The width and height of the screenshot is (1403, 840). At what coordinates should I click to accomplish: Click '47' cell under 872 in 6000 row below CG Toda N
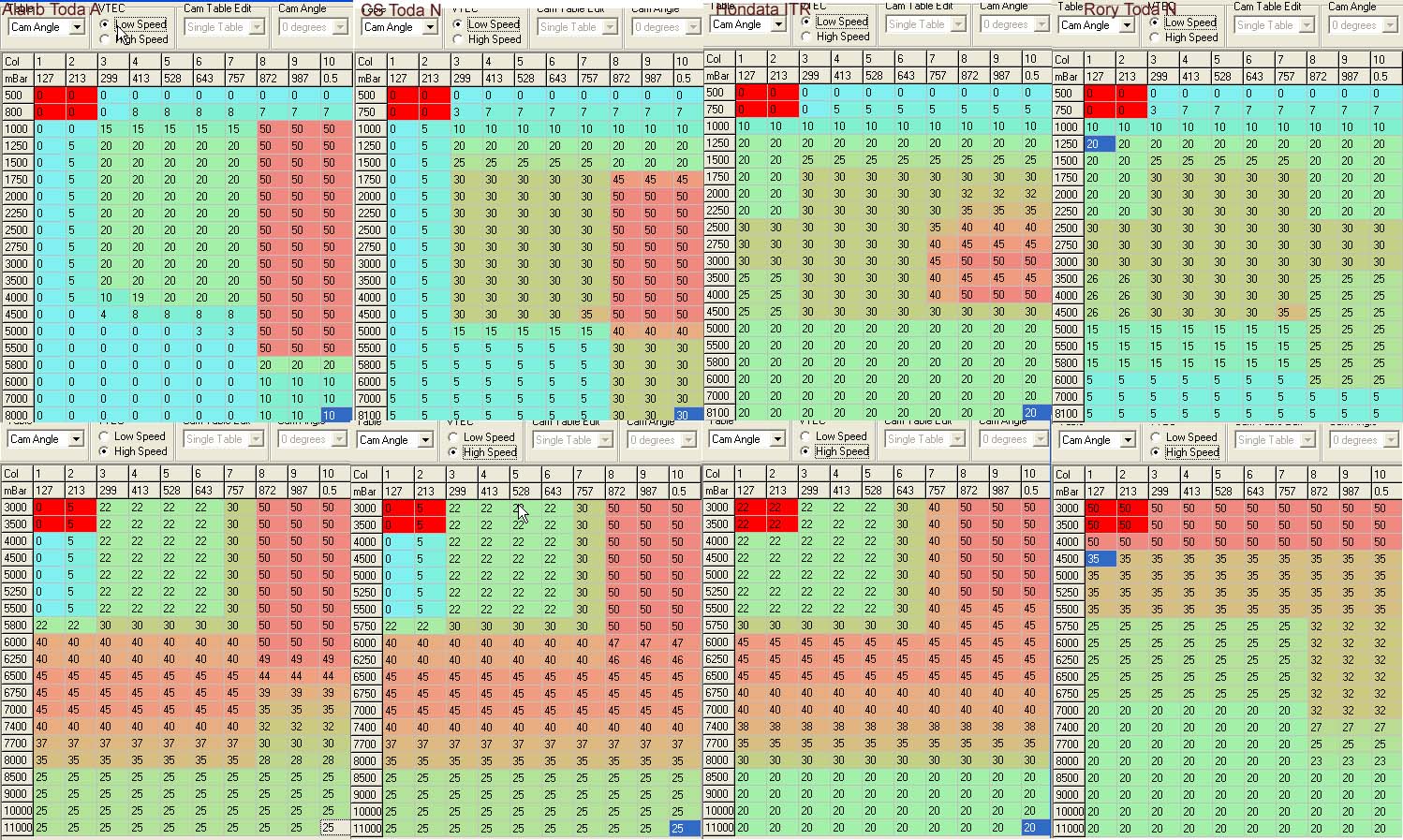point(621,643)
